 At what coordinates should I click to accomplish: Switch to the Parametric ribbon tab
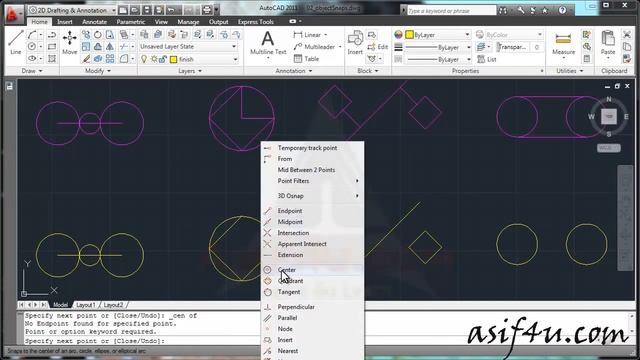(131, 22)
